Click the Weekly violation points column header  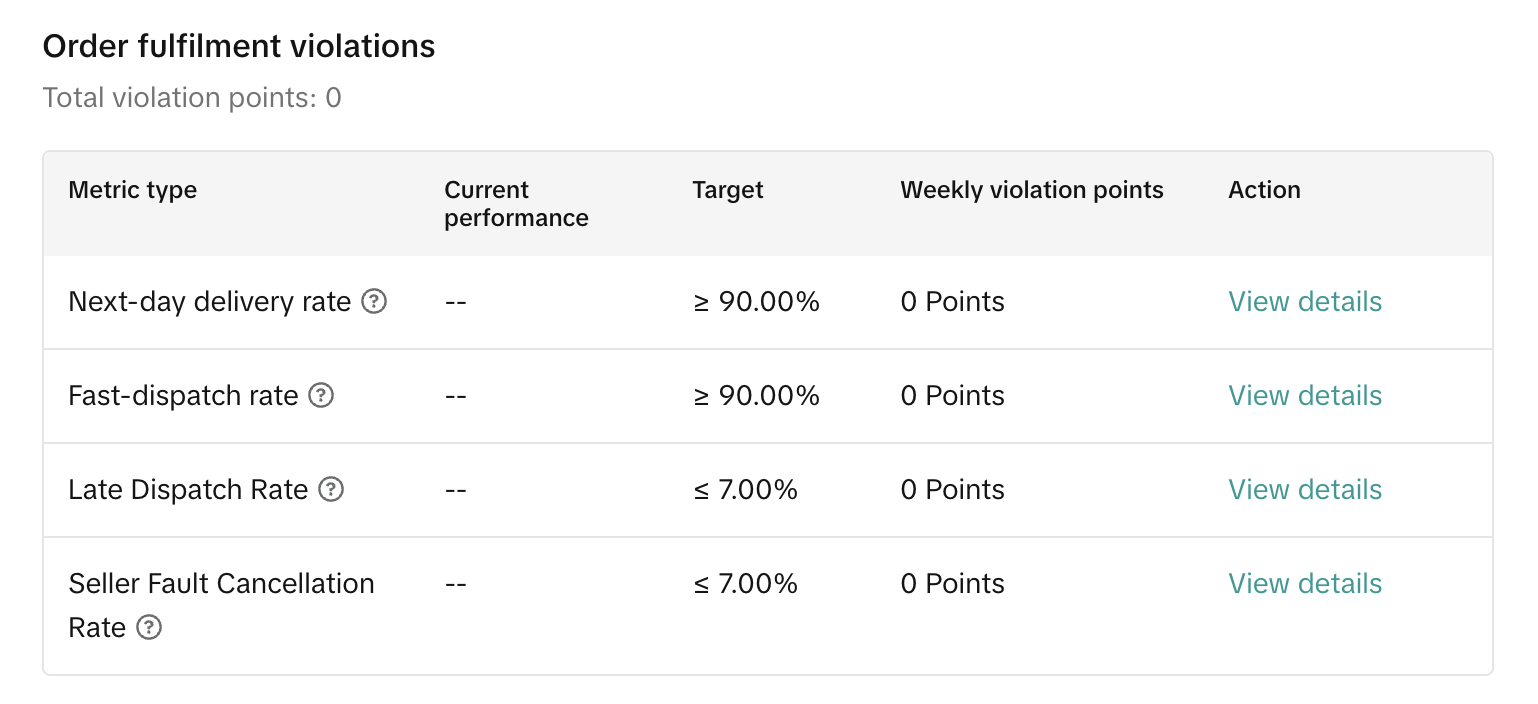tap(1031, 190)
